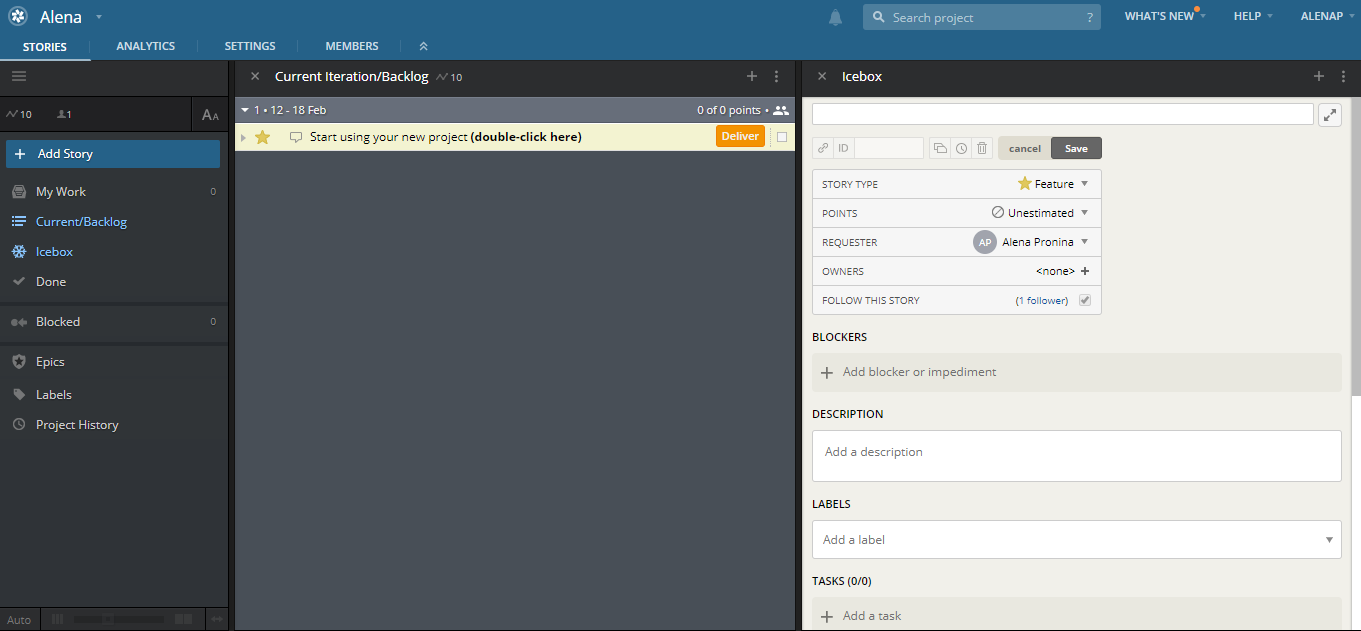
Task: Open the Alena project switcher dropdown
Action: (98, 17)
